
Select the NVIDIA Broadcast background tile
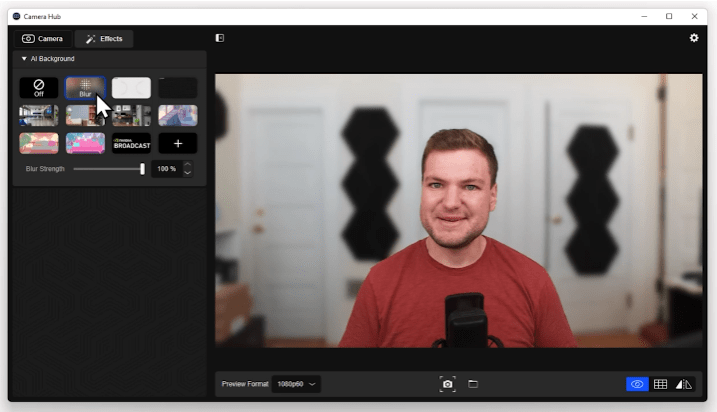pyautogui.click(x=131, y=144)
